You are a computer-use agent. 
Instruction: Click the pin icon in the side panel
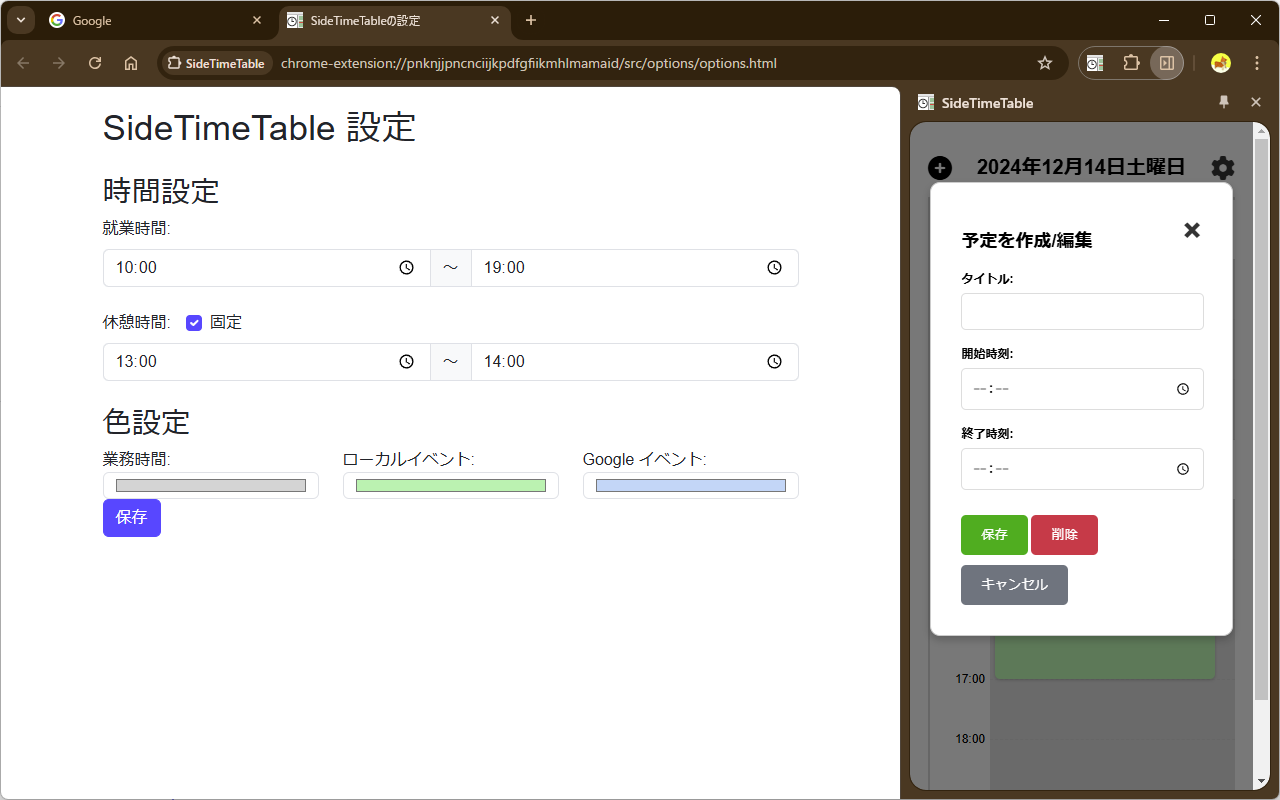(1223, 102)
